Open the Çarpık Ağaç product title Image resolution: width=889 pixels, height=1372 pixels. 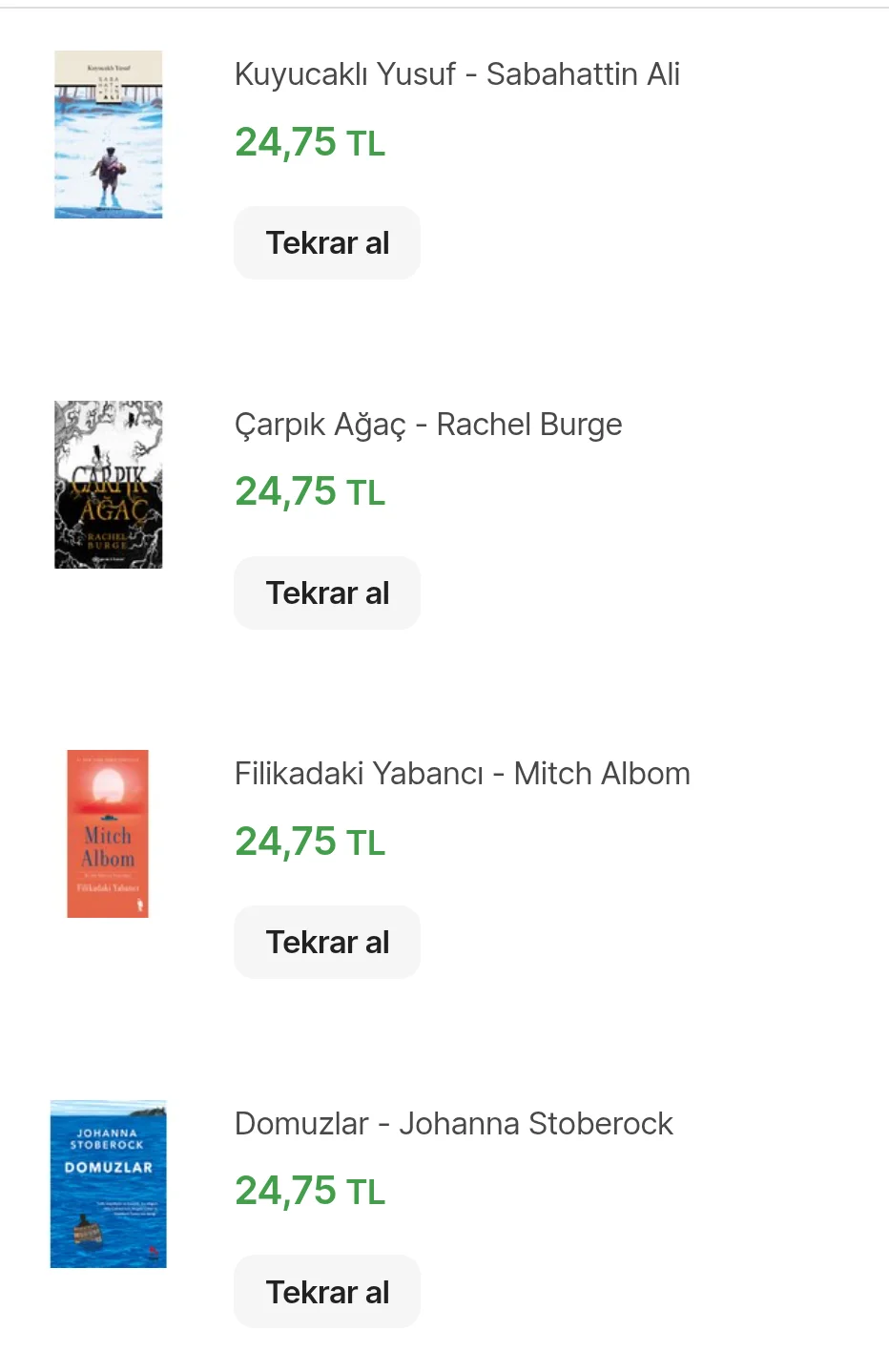(320, 425)
